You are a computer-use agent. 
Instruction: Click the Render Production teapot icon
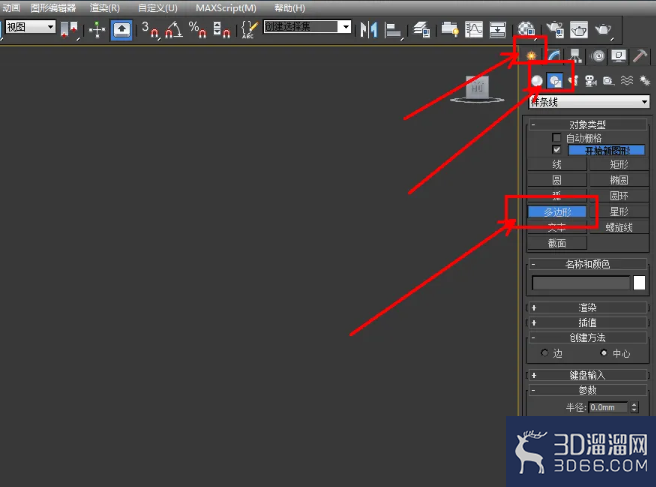click(603, 30)
